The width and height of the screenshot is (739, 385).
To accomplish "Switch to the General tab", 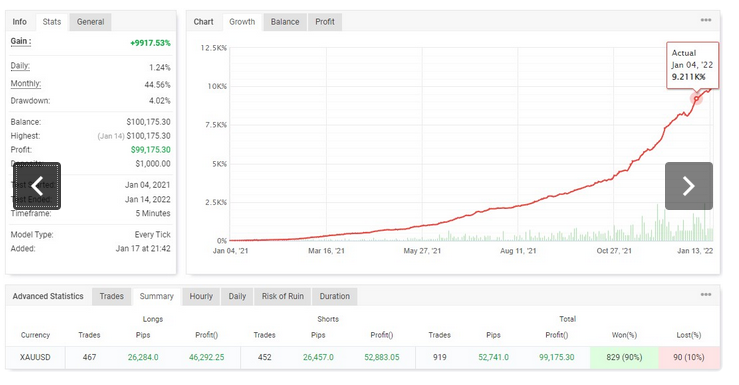I will pos(90,22).
